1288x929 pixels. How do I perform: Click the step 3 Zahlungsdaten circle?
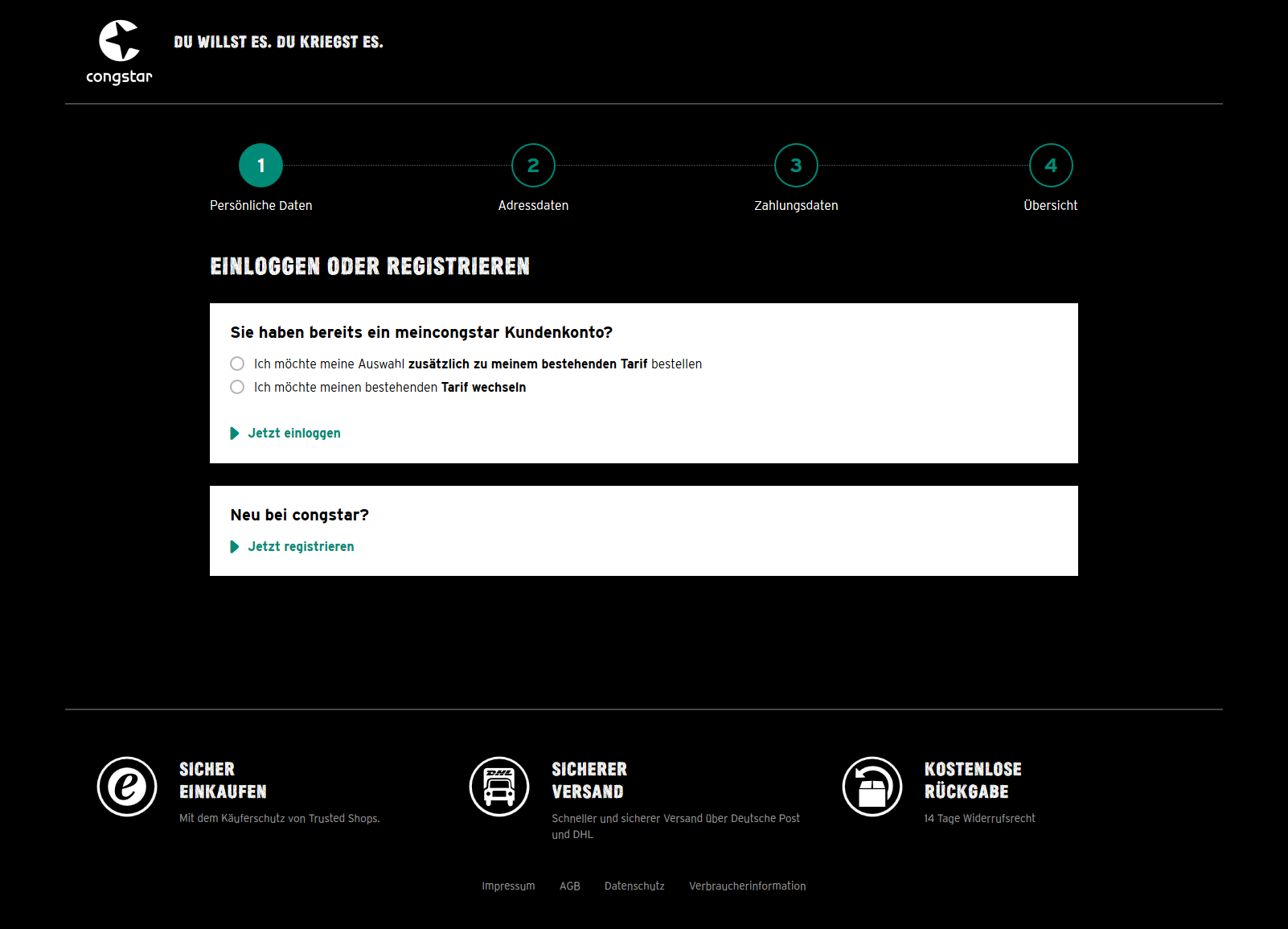[x=796, y=166]
